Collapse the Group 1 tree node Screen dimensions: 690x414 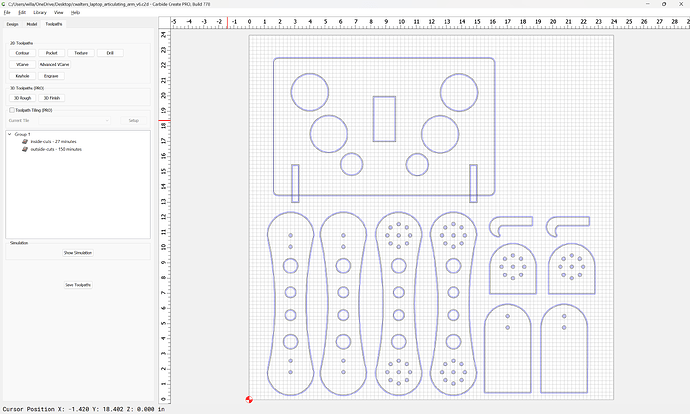click(9, 134)
